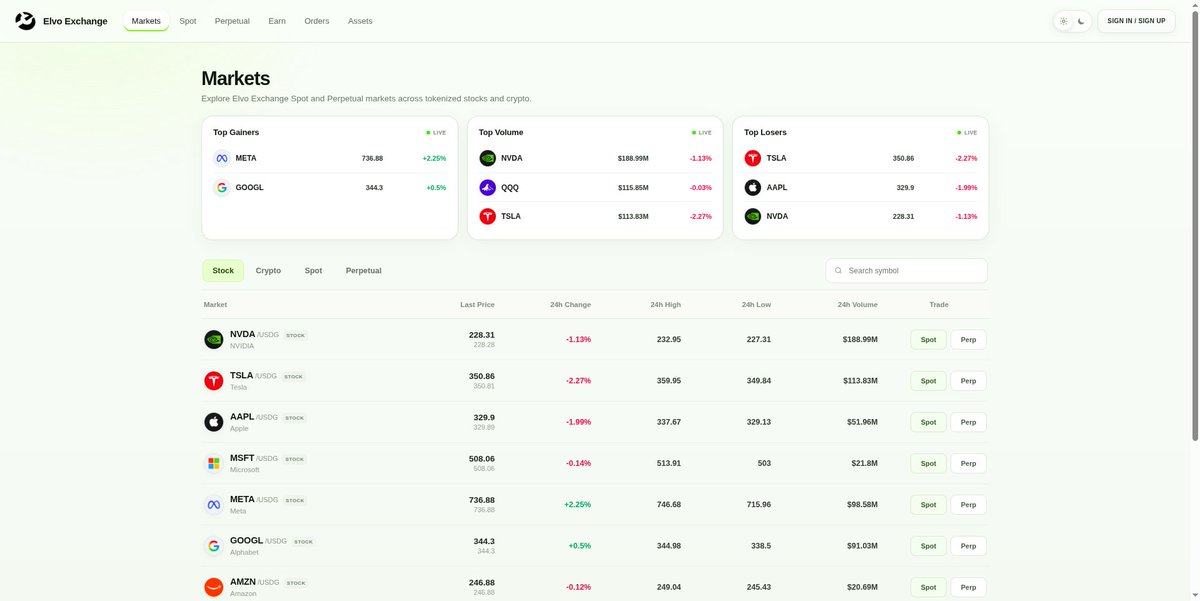1200x601 pixels.
Task: Click Spot button for TSLA row
Action: 928,381
